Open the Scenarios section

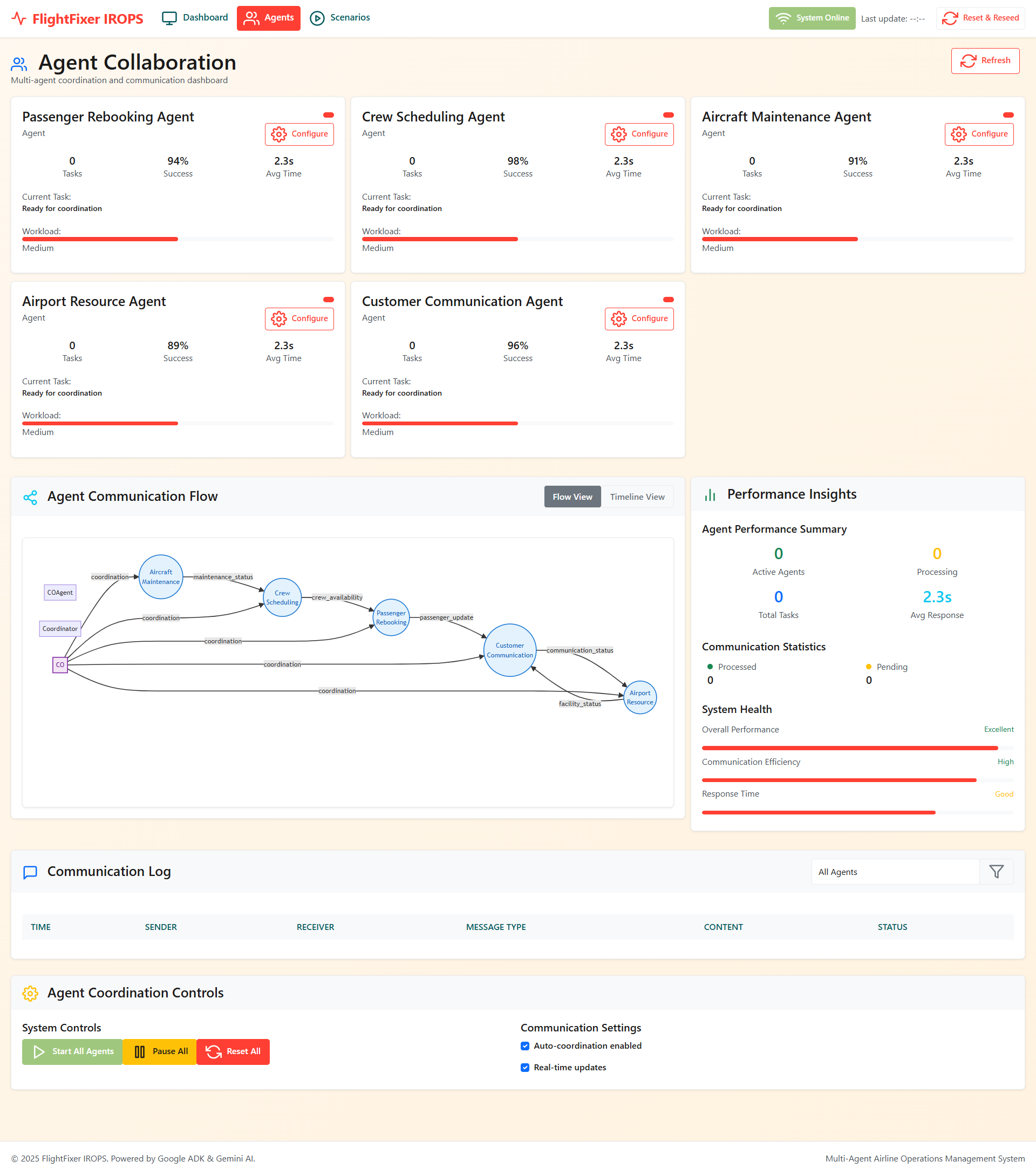point(339,18)
